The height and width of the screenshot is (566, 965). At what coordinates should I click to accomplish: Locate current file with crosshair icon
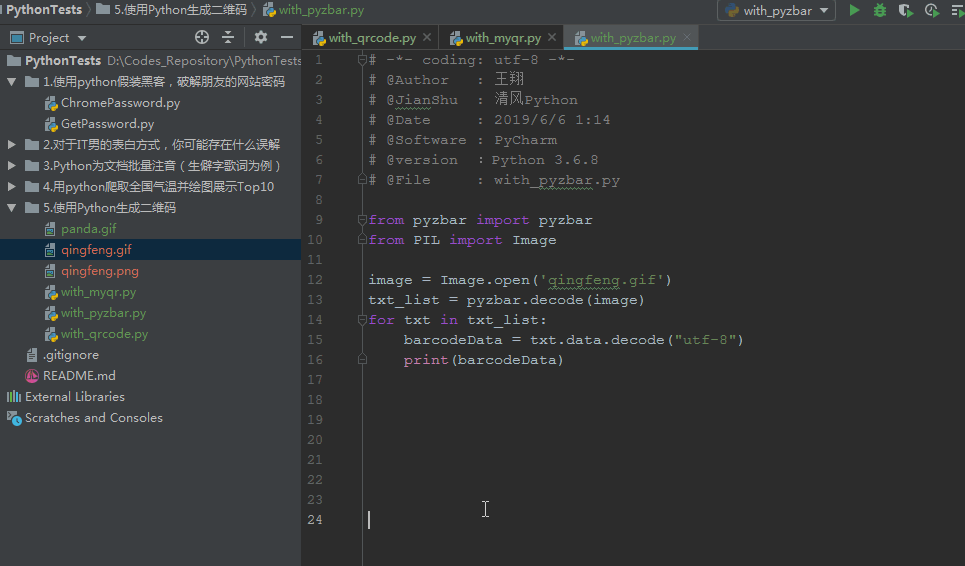(202, 38)
